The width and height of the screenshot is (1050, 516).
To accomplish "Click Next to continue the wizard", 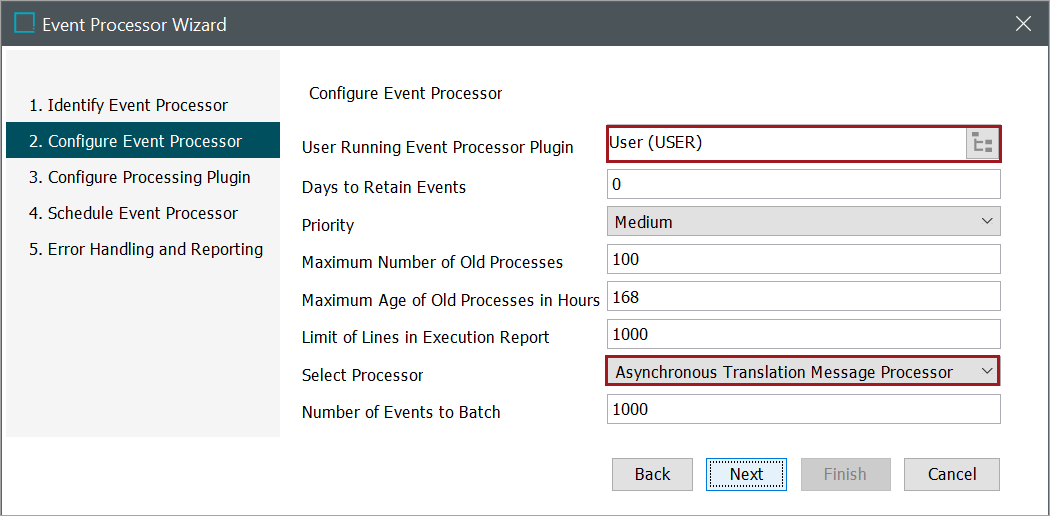I will coord(746,474).
